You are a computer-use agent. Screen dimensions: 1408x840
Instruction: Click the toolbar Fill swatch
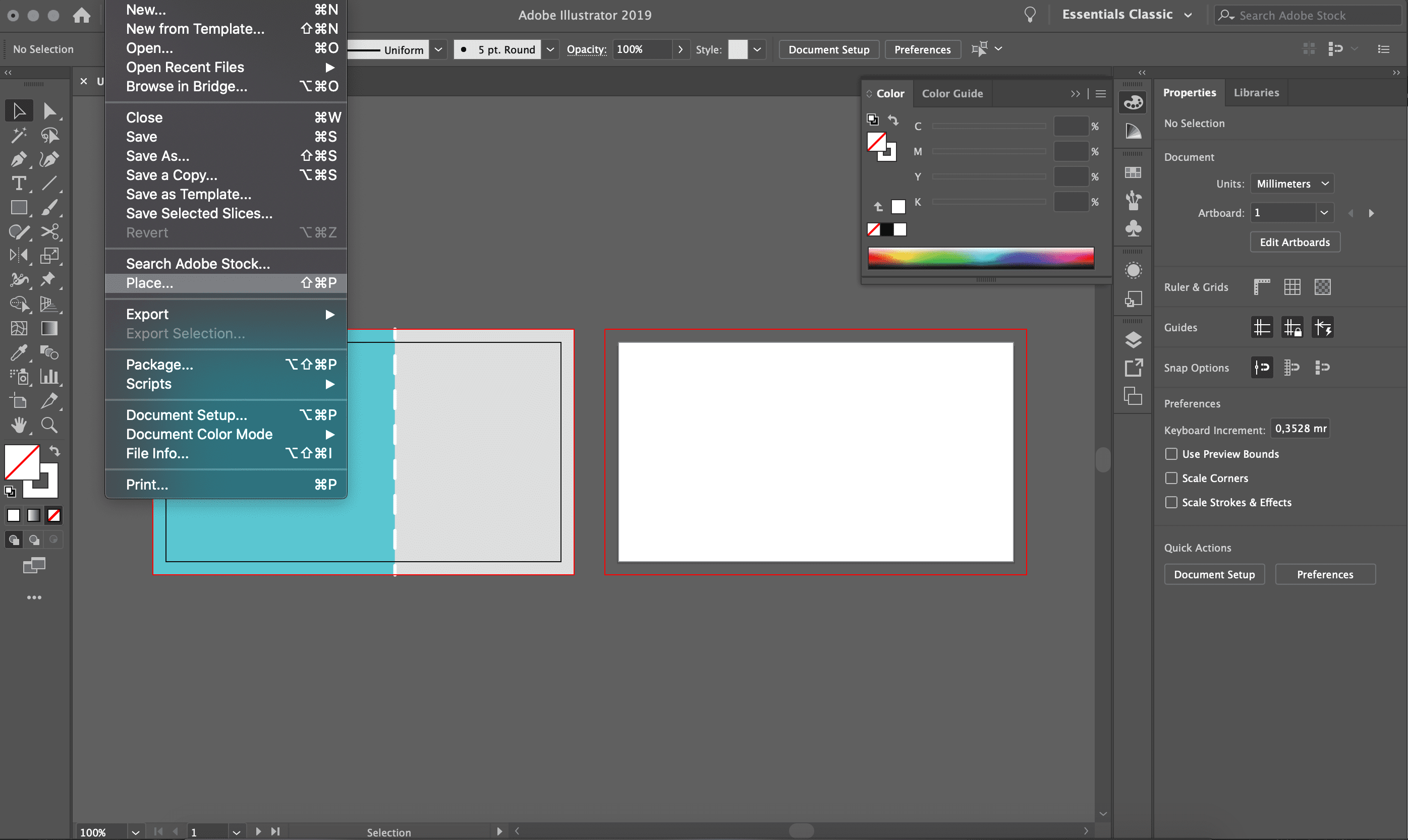tap(22, 462)
